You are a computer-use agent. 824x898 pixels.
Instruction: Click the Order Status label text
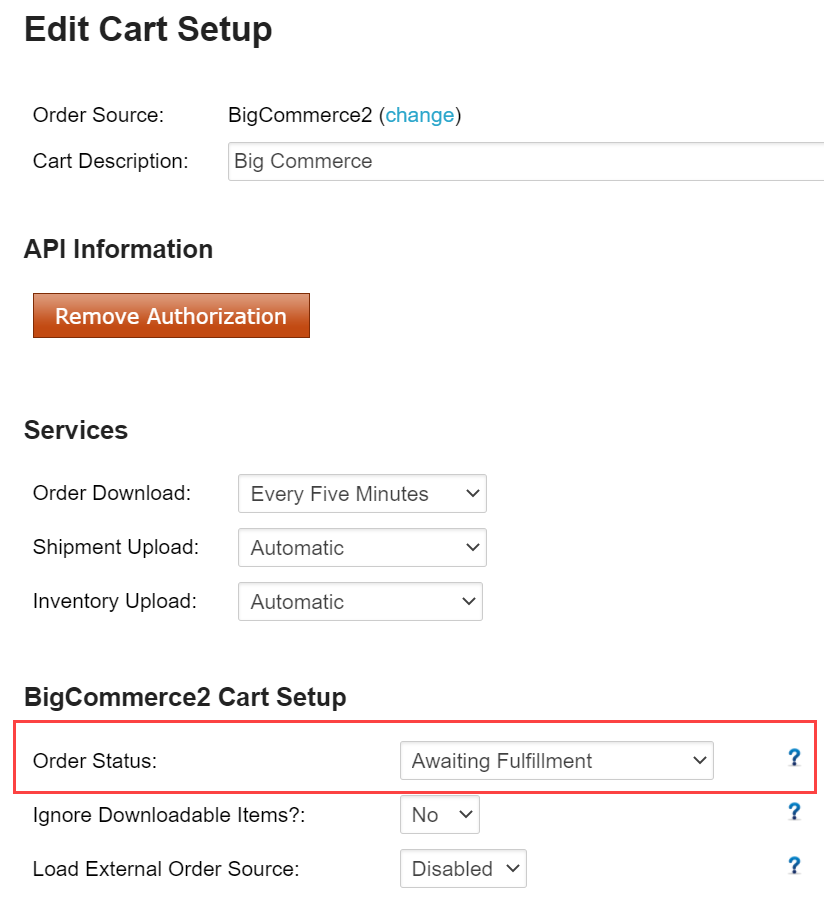(95, 761)
